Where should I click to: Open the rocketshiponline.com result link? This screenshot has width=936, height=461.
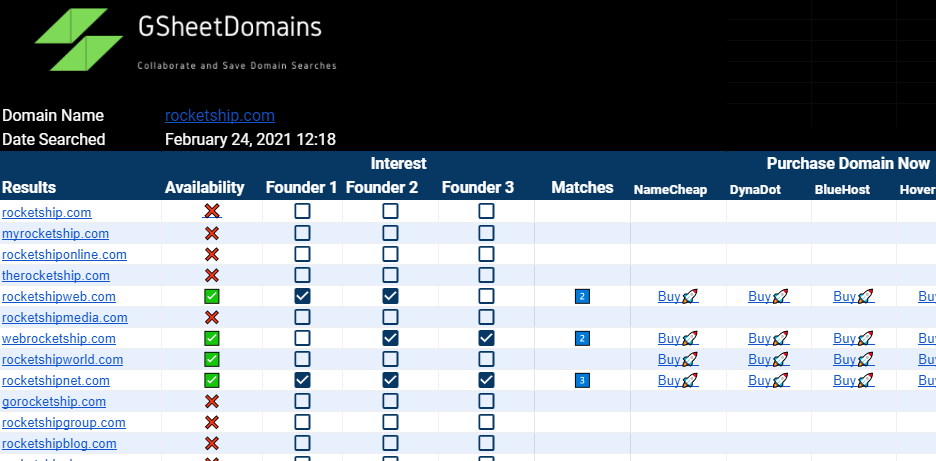(64, 254)
